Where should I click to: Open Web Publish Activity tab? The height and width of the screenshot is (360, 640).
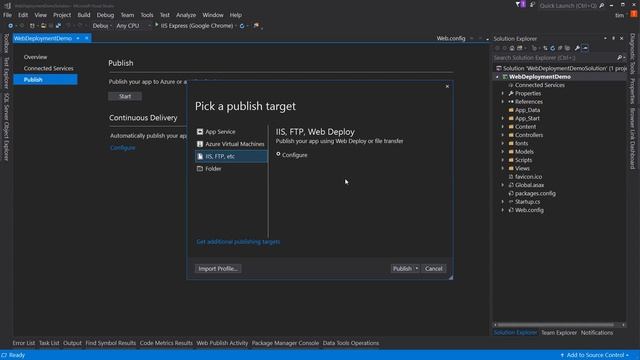pos(222,343)
